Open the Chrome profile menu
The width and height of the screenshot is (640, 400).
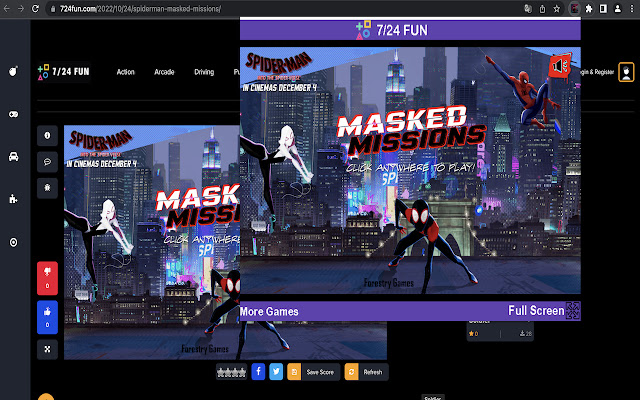point(618,9)
